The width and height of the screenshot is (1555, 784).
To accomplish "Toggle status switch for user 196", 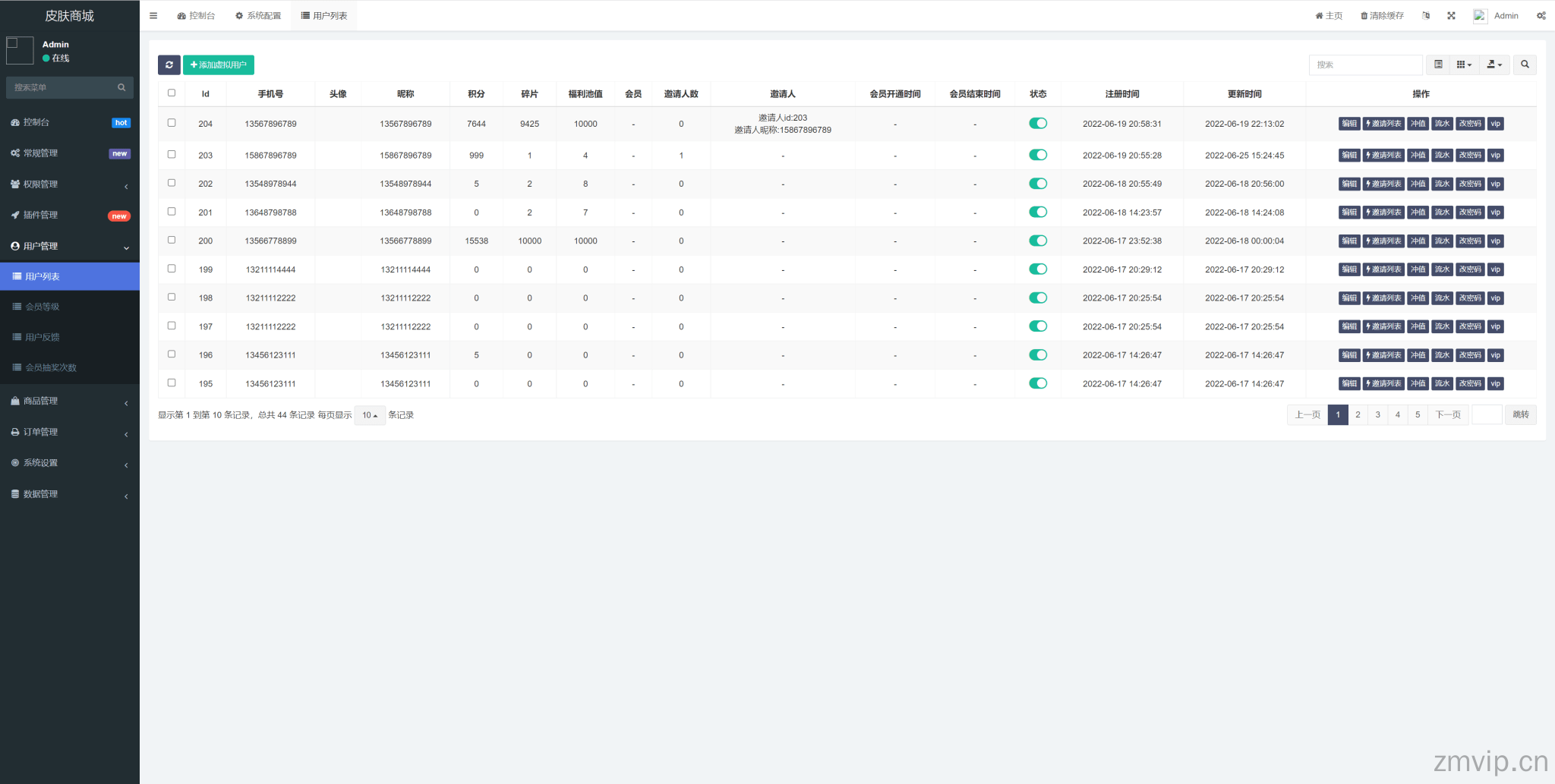I will 1038,354.
